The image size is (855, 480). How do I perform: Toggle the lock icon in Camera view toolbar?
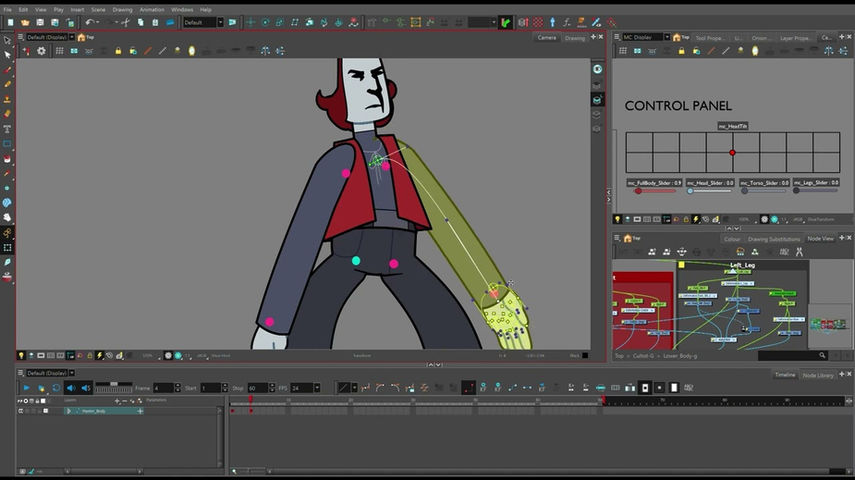[118, 51]
